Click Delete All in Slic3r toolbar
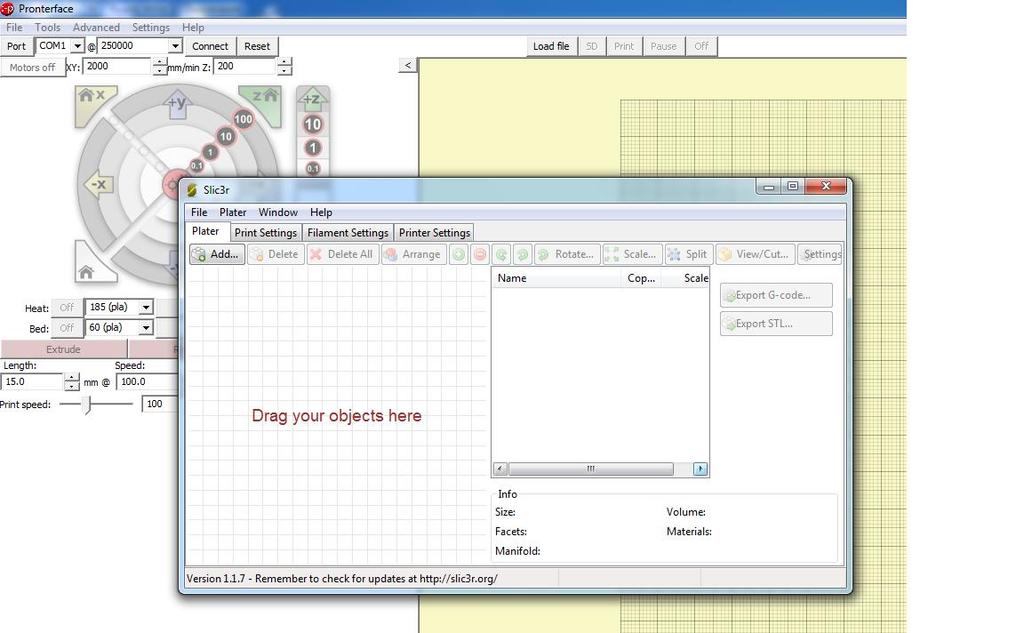 [342, 254]
